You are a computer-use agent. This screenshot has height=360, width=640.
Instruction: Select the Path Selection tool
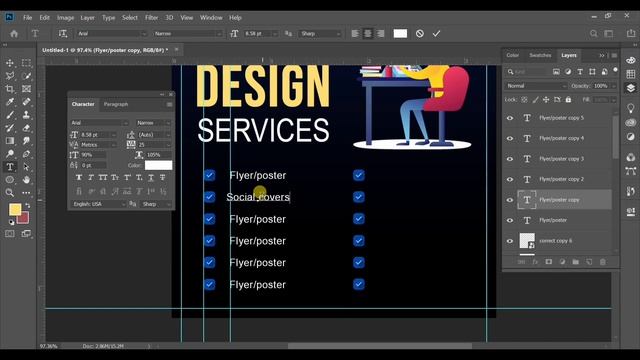coord(26,167)
